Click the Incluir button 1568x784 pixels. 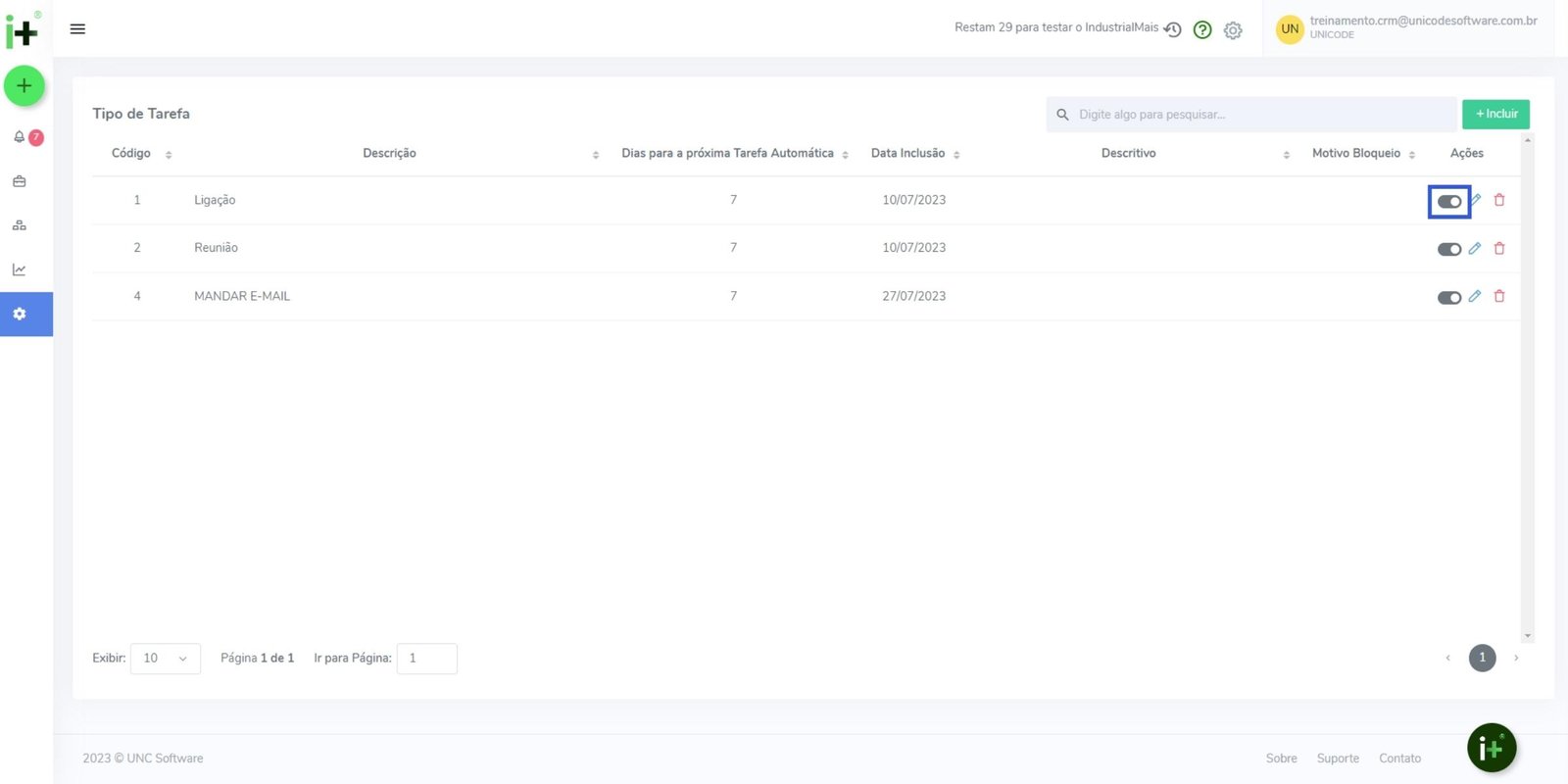[x=1495, y=115]
